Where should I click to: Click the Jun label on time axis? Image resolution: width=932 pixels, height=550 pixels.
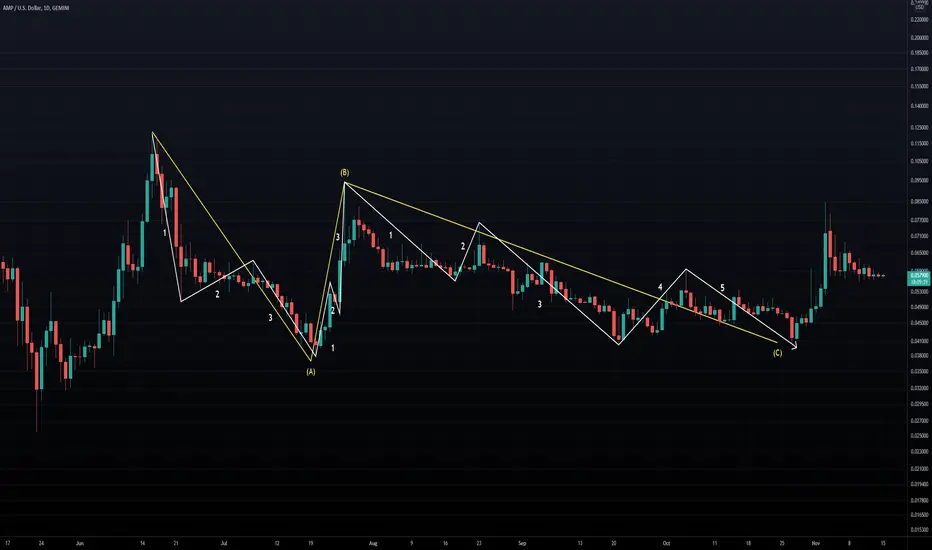(x=80, y=543)
